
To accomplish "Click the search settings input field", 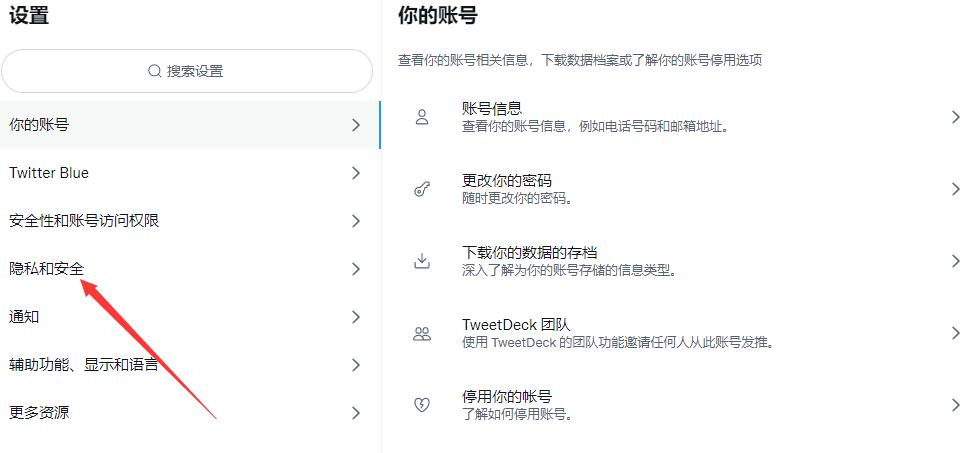I will point(187,71).
